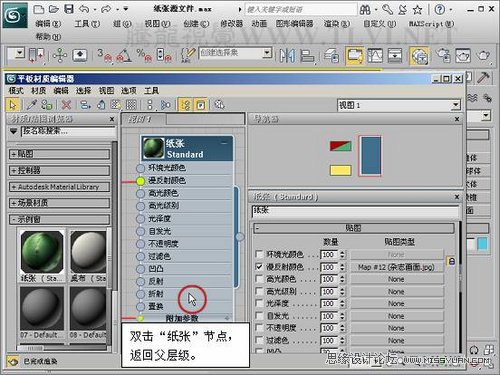Toggle the Percent Snap tool
The image size is (500, 375).
pyautogui.click(x=144, y=55)
